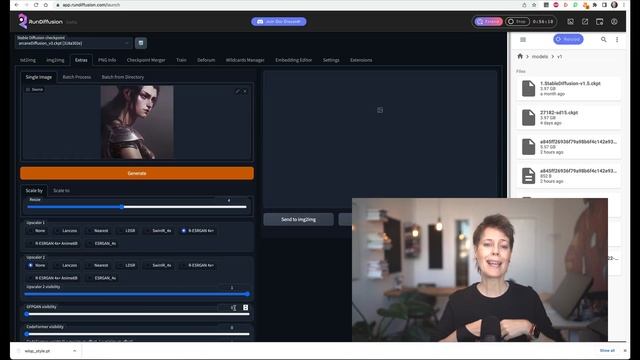The image size is (640, 360).
Task: Click Show all downloads link
Action: pyautogui.click(x=607, y=351)
